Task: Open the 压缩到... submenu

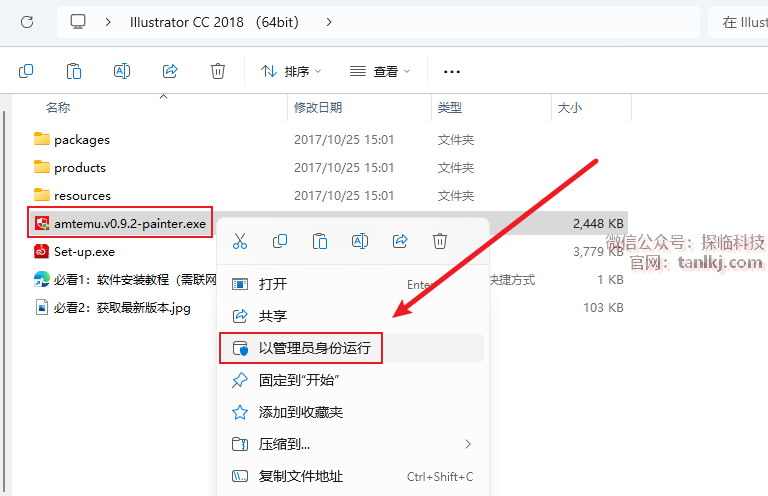Action: pos(352,444)
